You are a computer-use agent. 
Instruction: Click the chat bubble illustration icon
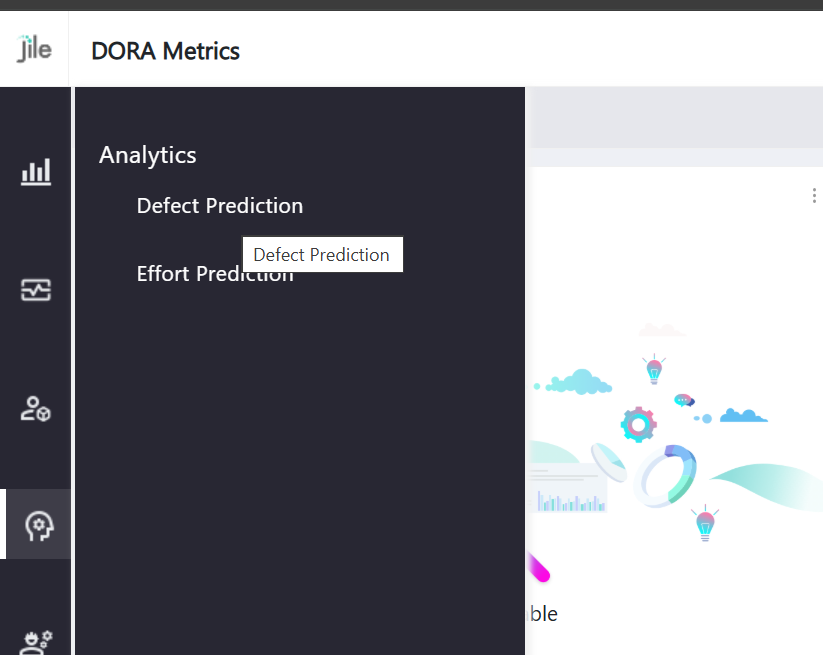[684, 400]
